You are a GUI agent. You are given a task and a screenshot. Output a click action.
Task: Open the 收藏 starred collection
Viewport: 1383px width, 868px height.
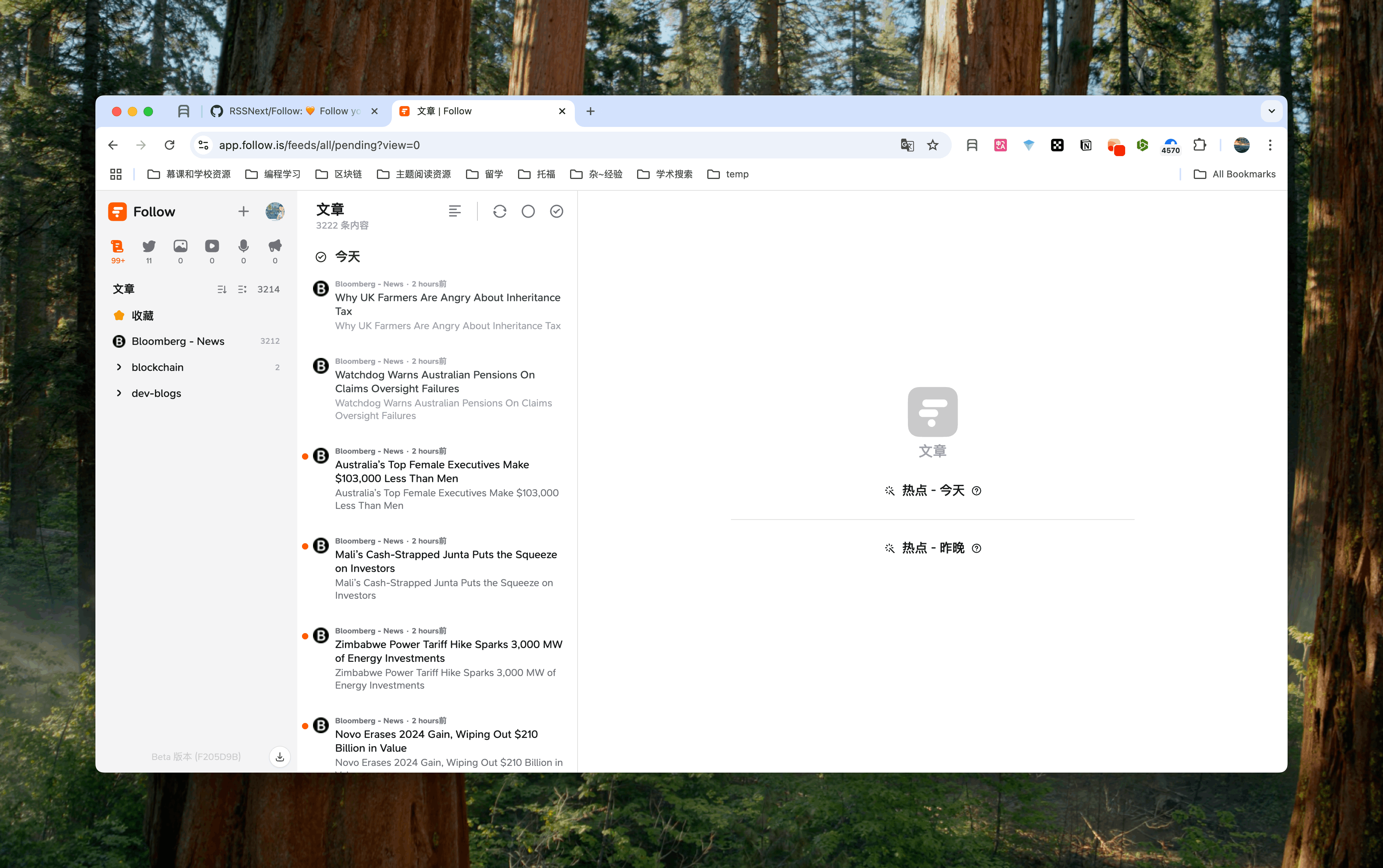[196, 315]
